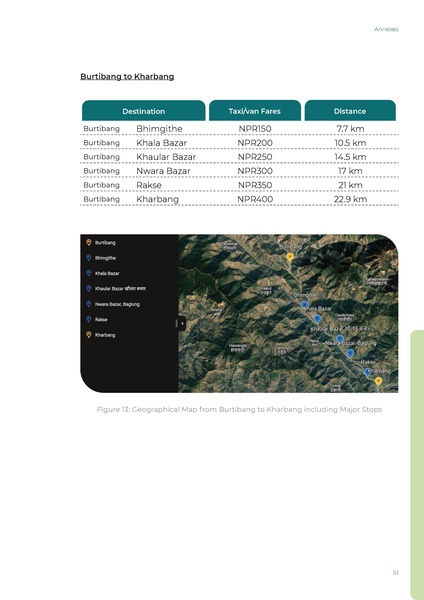This screenshot has width=424, height=600.
Task: Click page number 51 in the footer
Action: point(396,572)
